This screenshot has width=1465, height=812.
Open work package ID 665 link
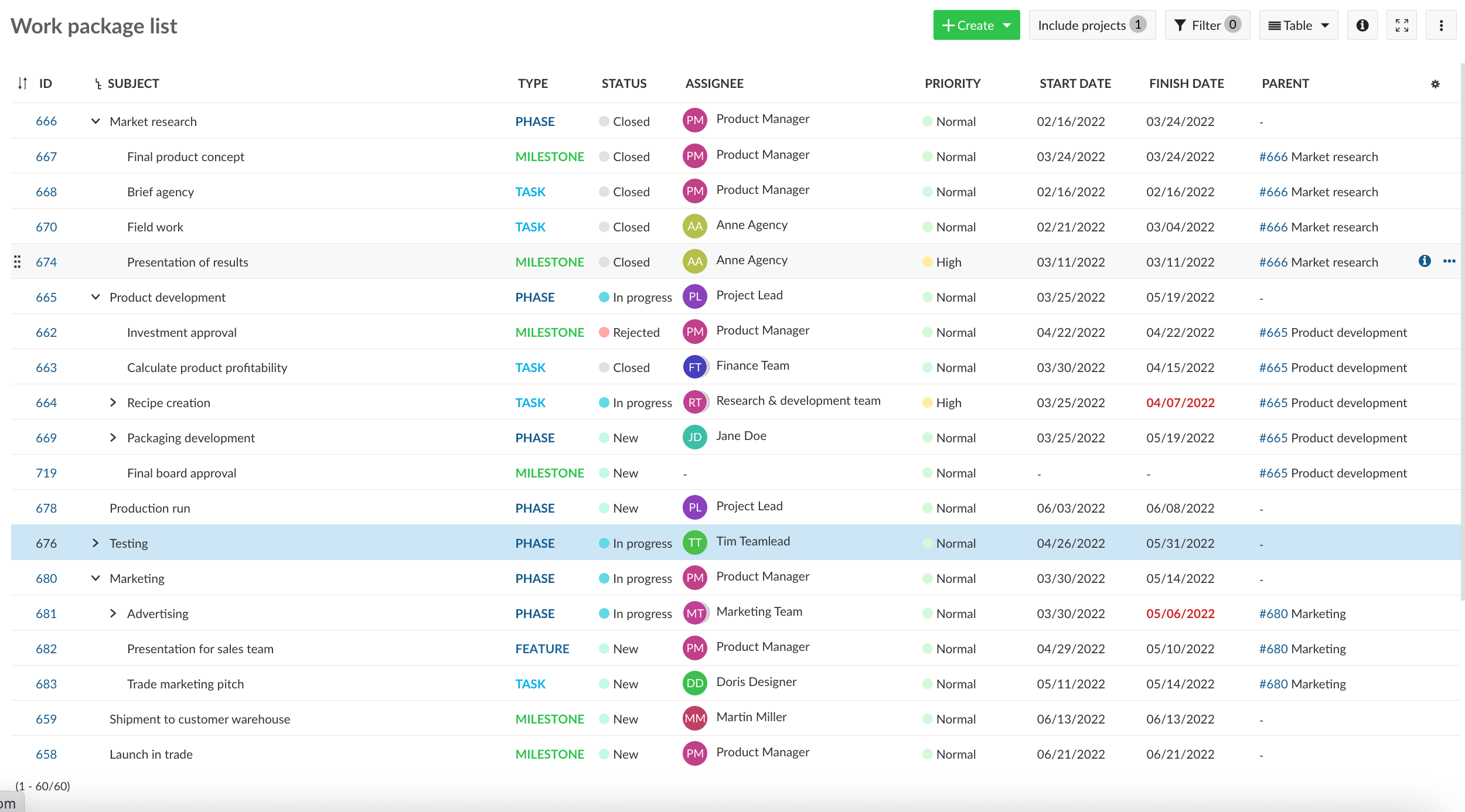click(46, 297)
